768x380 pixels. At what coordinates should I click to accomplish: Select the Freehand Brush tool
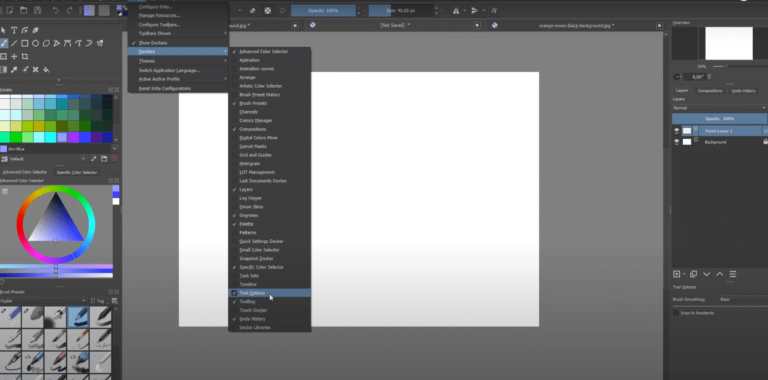tap(3, 43)
